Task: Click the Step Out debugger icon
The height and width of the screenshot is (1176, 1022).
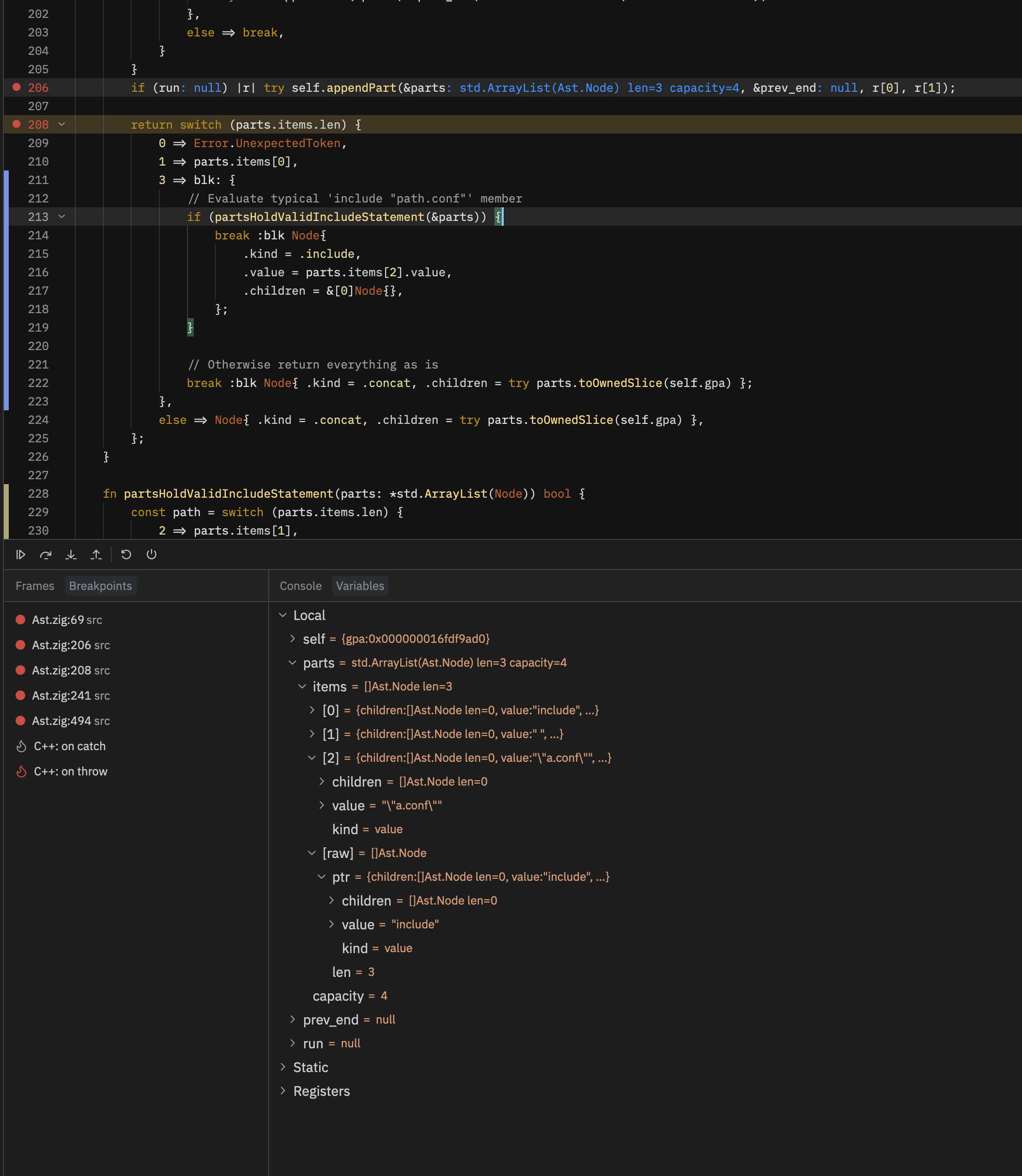Action: pos(96,554)
